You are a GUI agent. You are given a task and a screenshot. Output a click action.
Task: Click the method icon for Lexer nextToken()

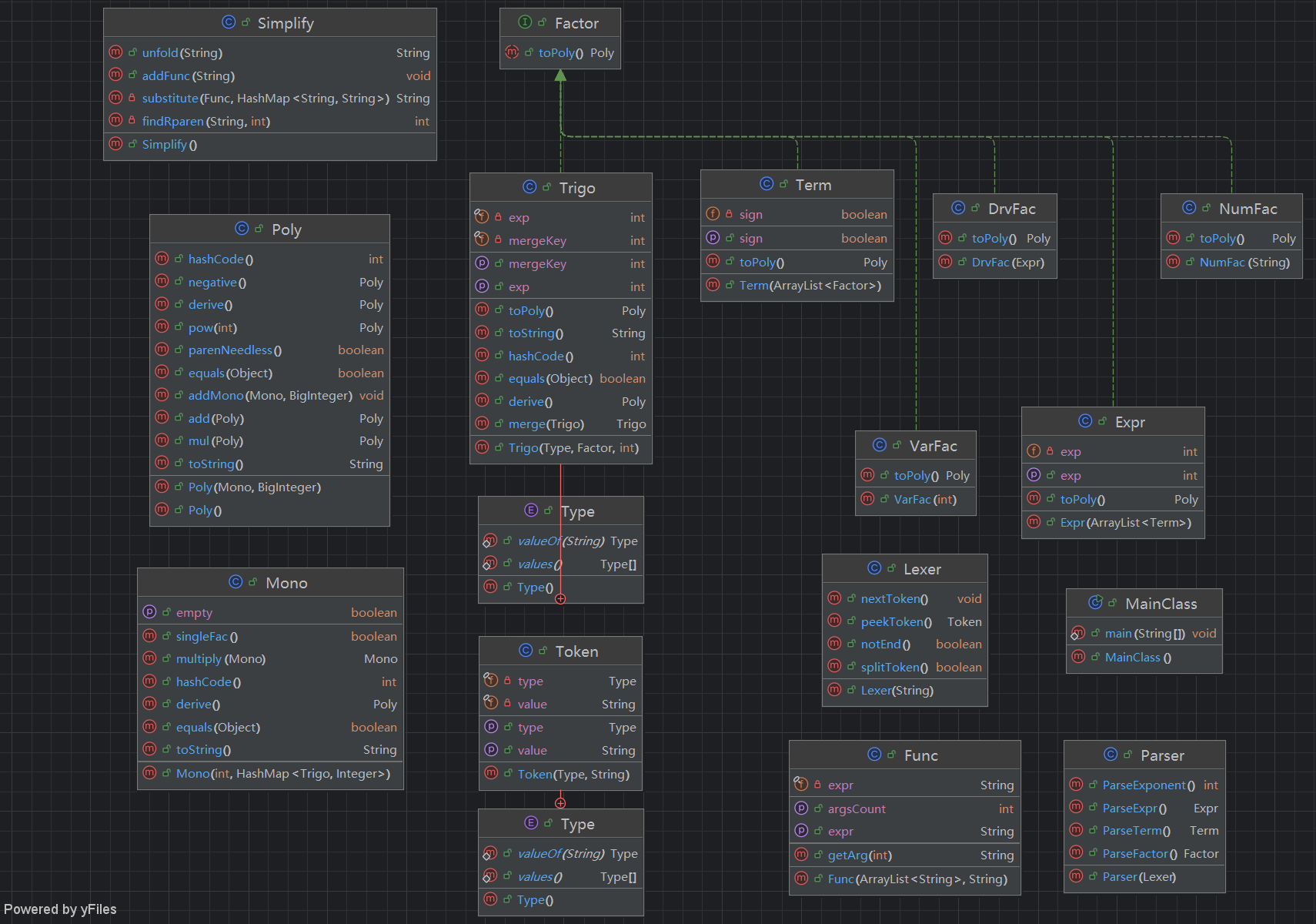click(x=834, y=598)
